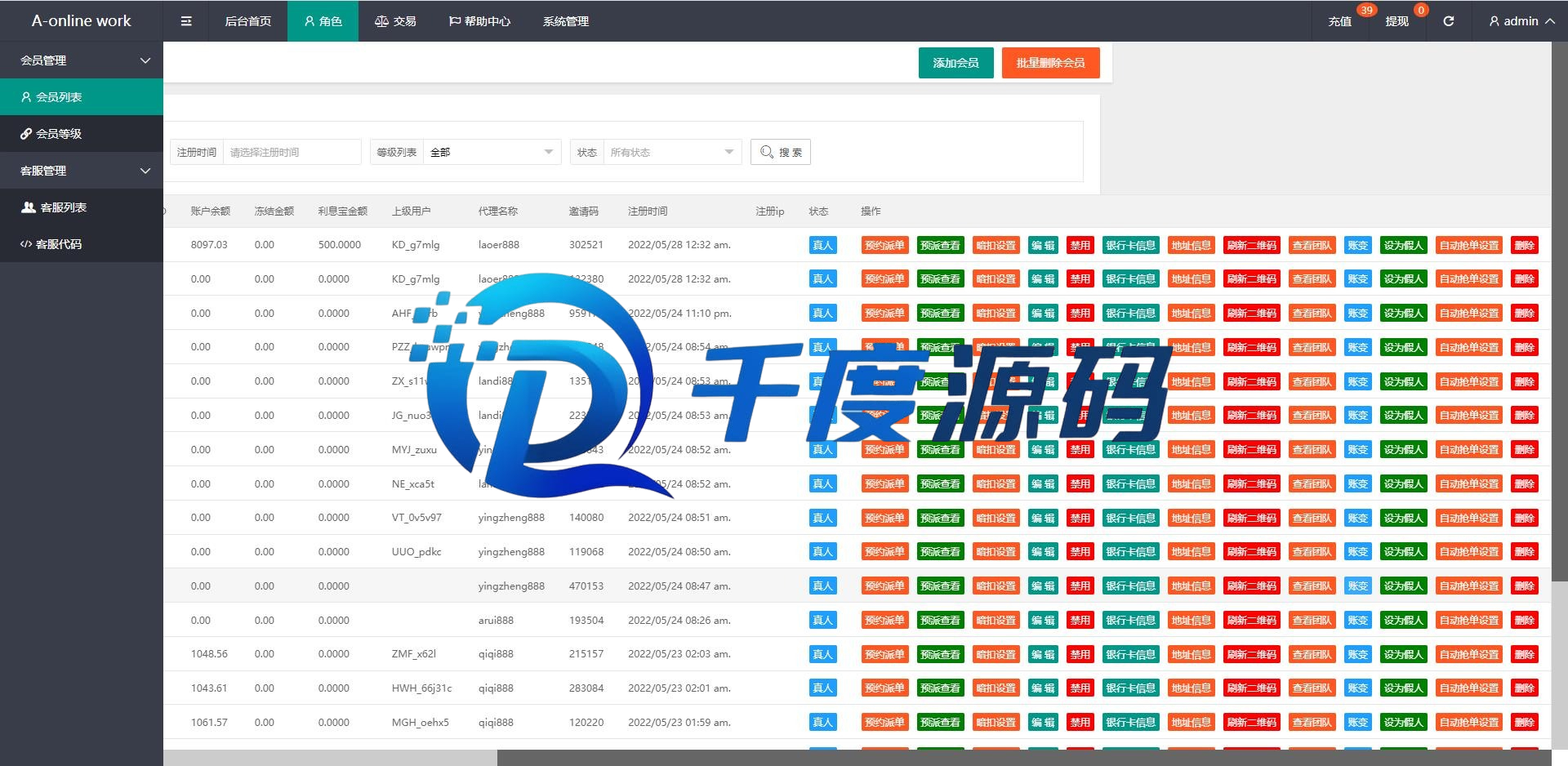Open the 状态 dropdown showing 所有状态

[x=672, y=152]
